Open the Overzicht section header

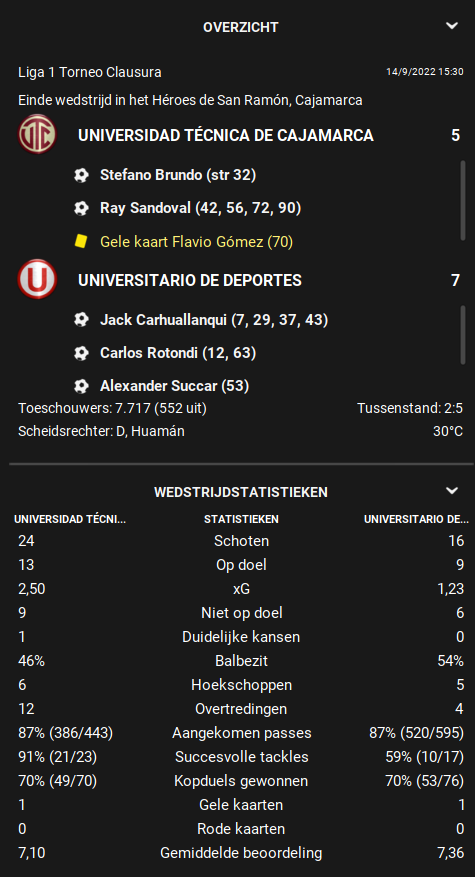241,27
